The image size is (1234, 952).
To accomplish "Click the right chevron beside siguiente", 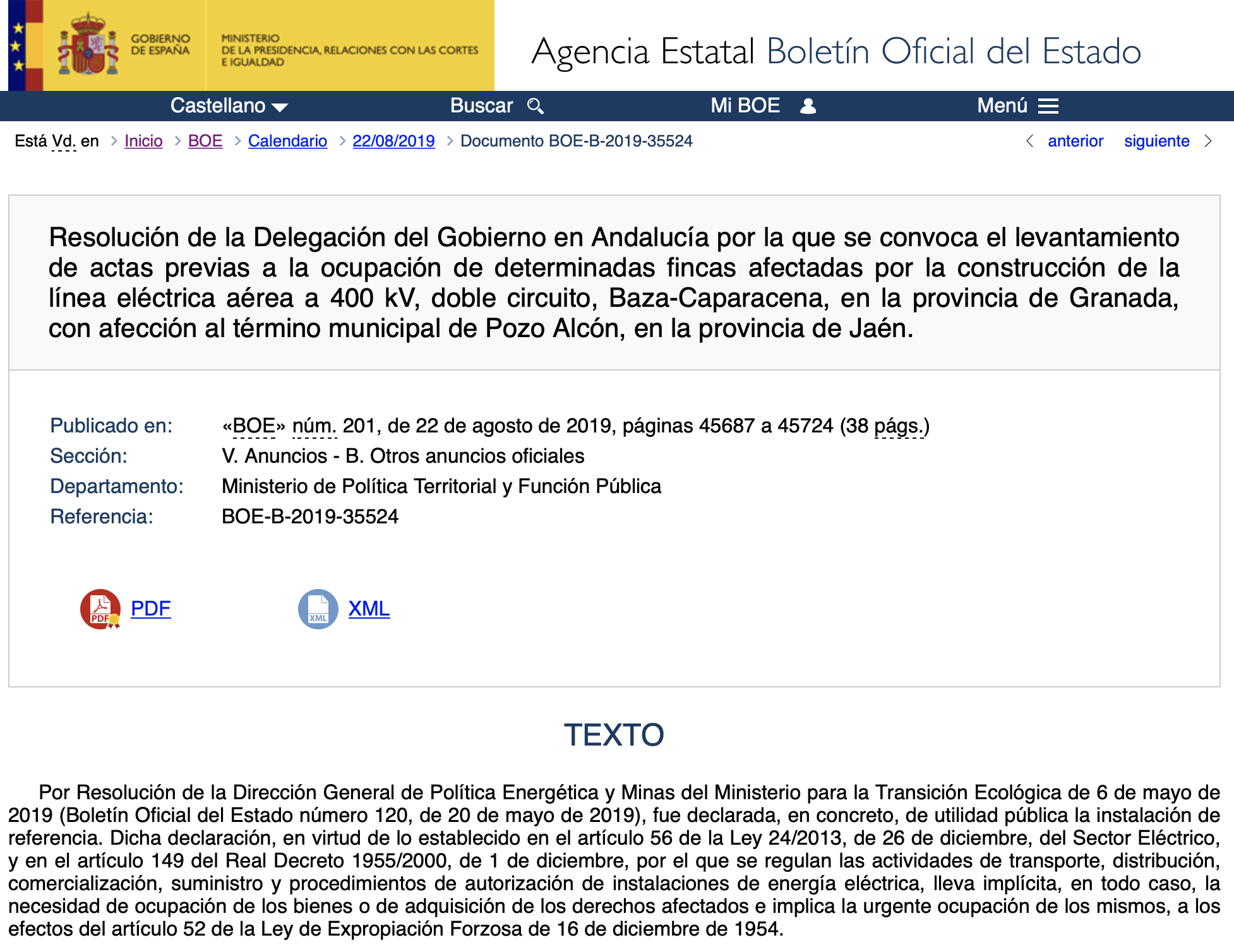I will [x=1207, y=141].
